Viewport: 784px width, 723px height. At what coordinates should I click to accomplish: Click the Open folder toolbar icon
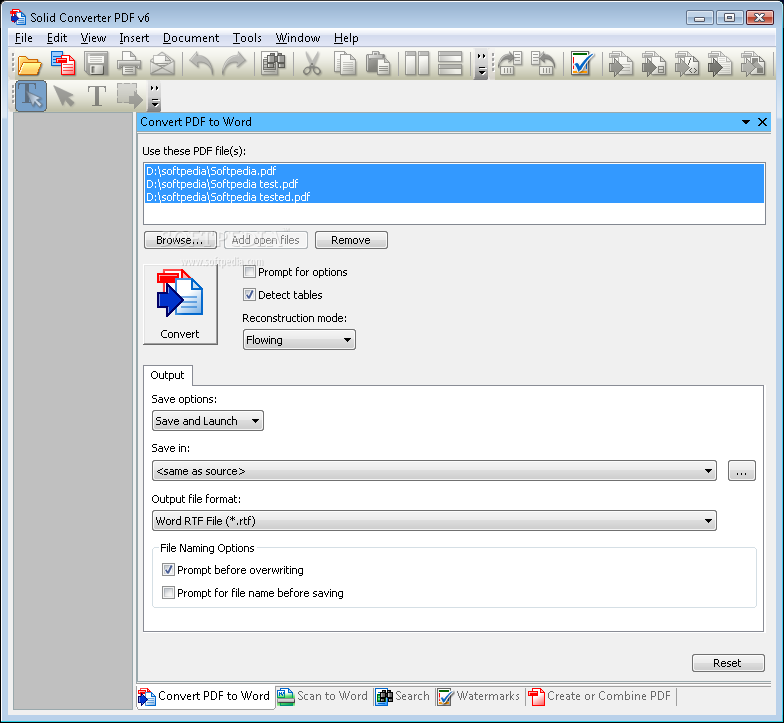29,64
